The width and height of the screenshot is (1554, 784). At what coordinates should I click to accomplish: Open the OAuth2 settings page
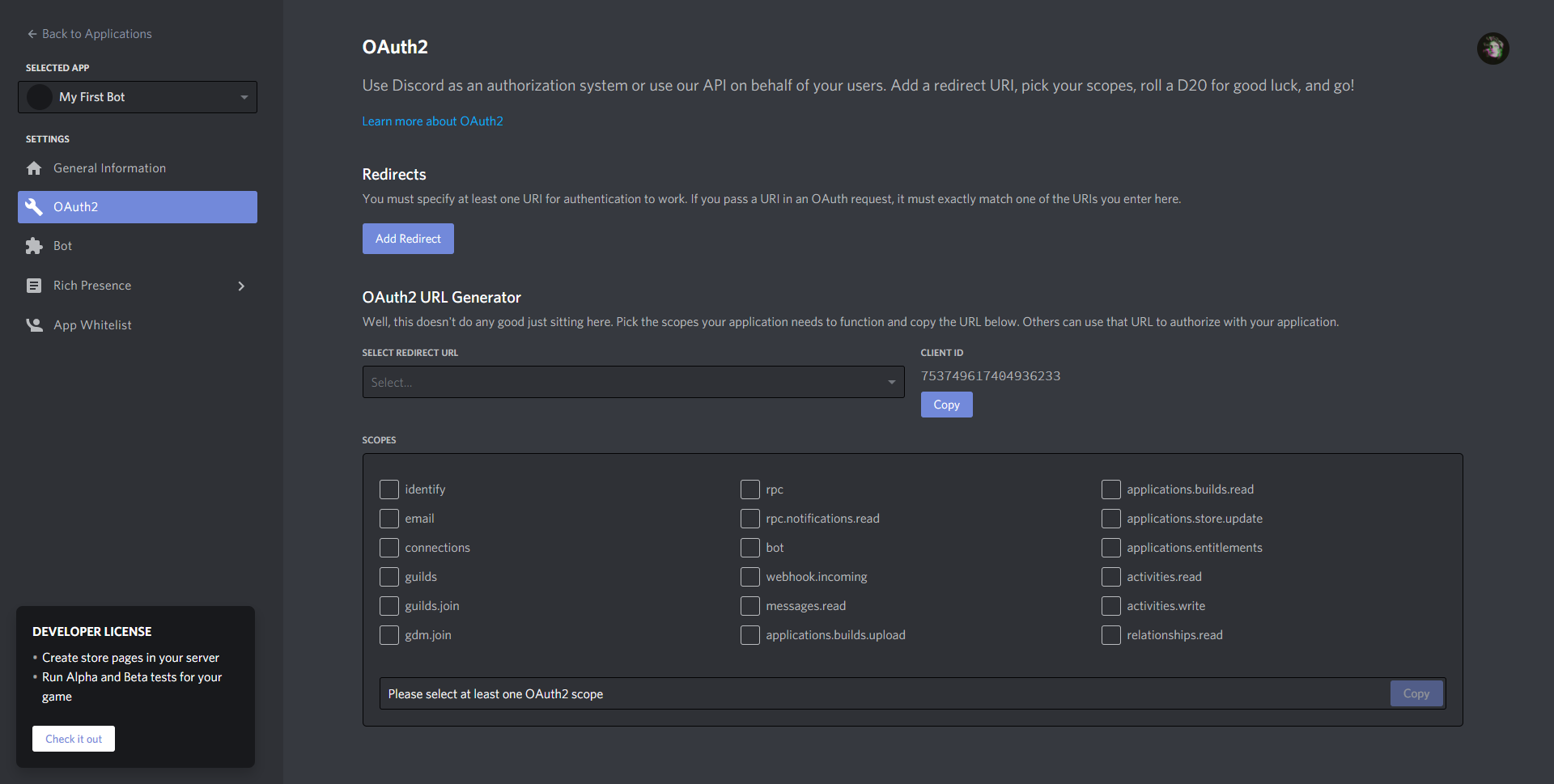(138, 207)
